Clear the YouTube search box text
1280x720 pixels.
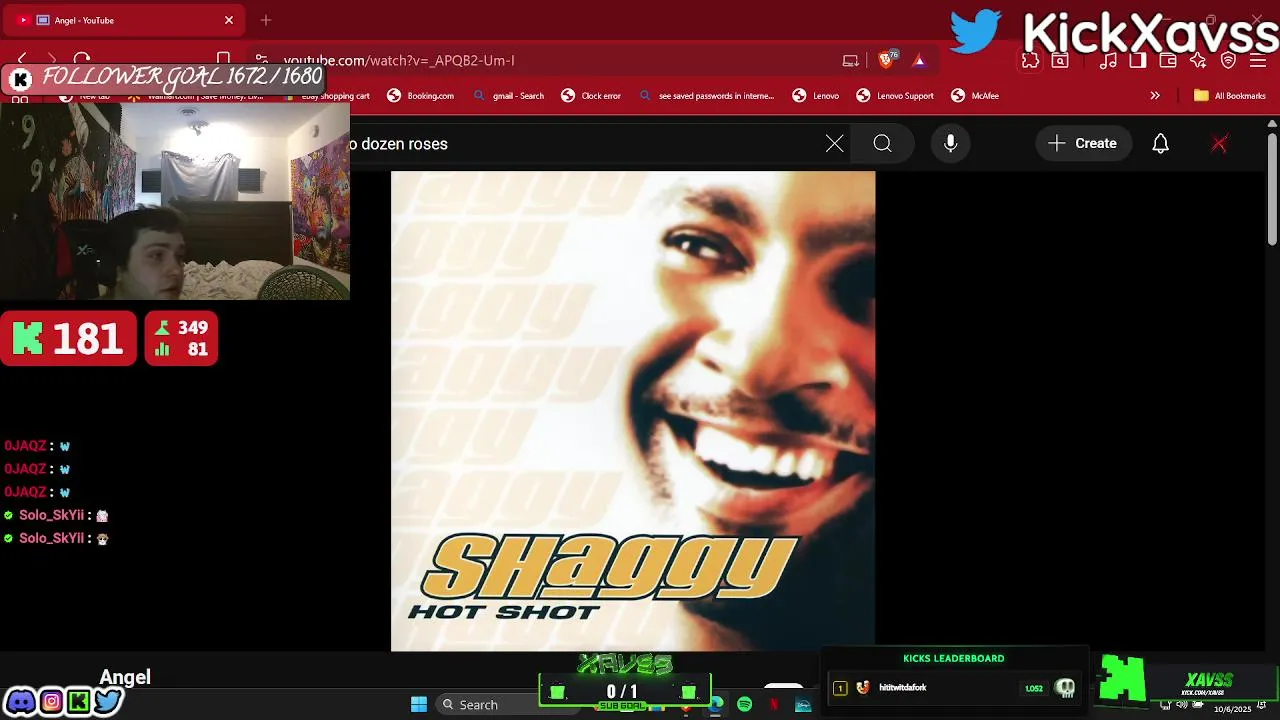pyautogui.click(x=835, y=144)
